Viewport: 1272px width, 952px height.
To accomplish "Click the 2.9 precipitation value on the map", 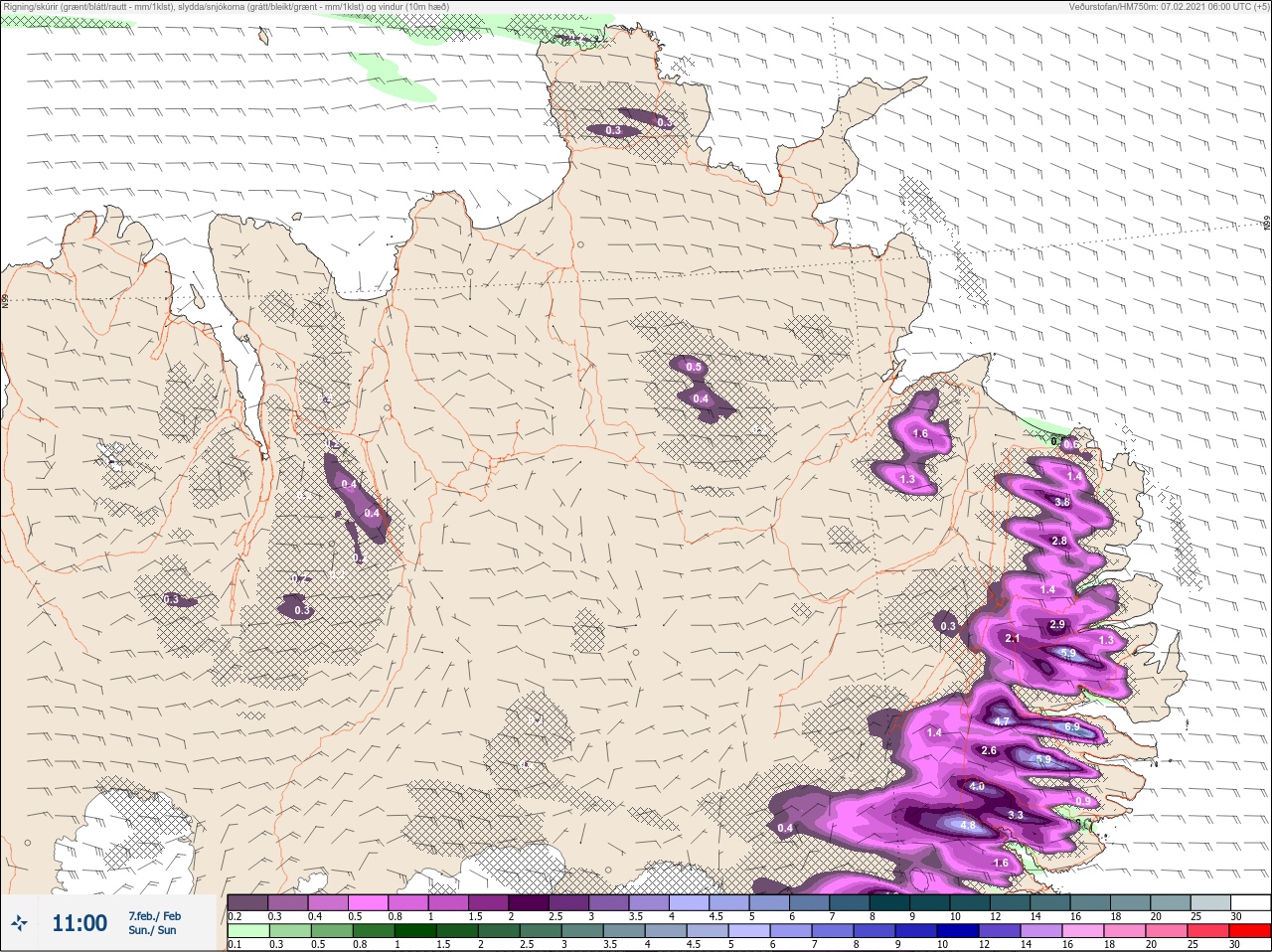I will coord(1056,625).
